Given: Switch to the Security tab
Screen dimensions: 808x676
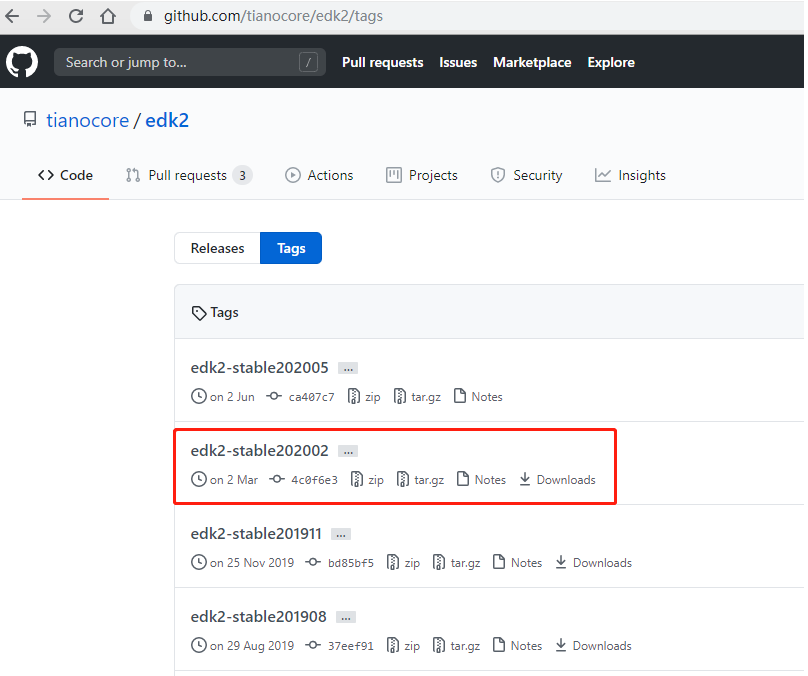Looking at the screenshot, I should 526,175.
